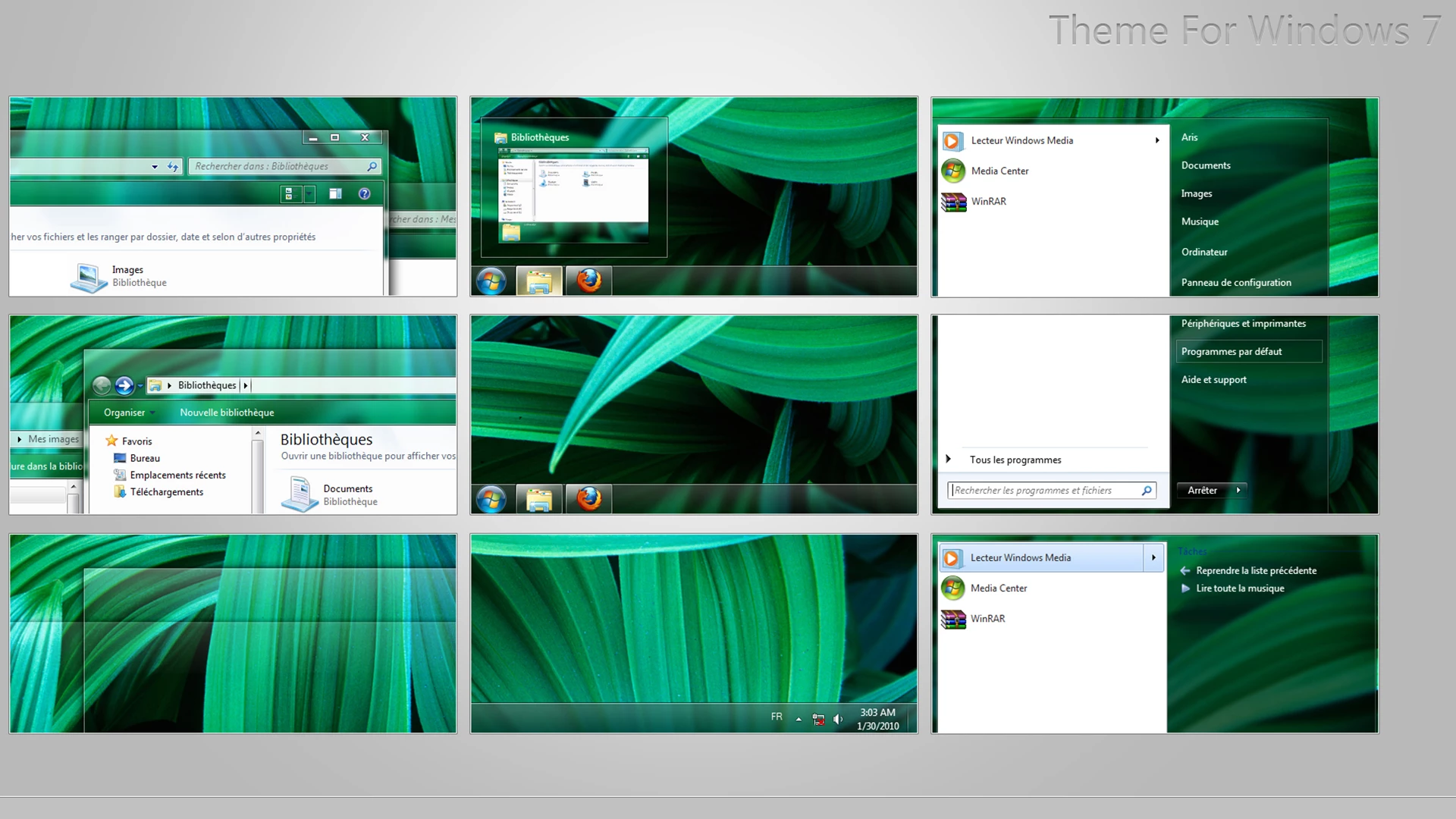Click the Explorer taskbar icon under the Bibliothèques thumbnail
1456x819 pixels.
[539, 281]
